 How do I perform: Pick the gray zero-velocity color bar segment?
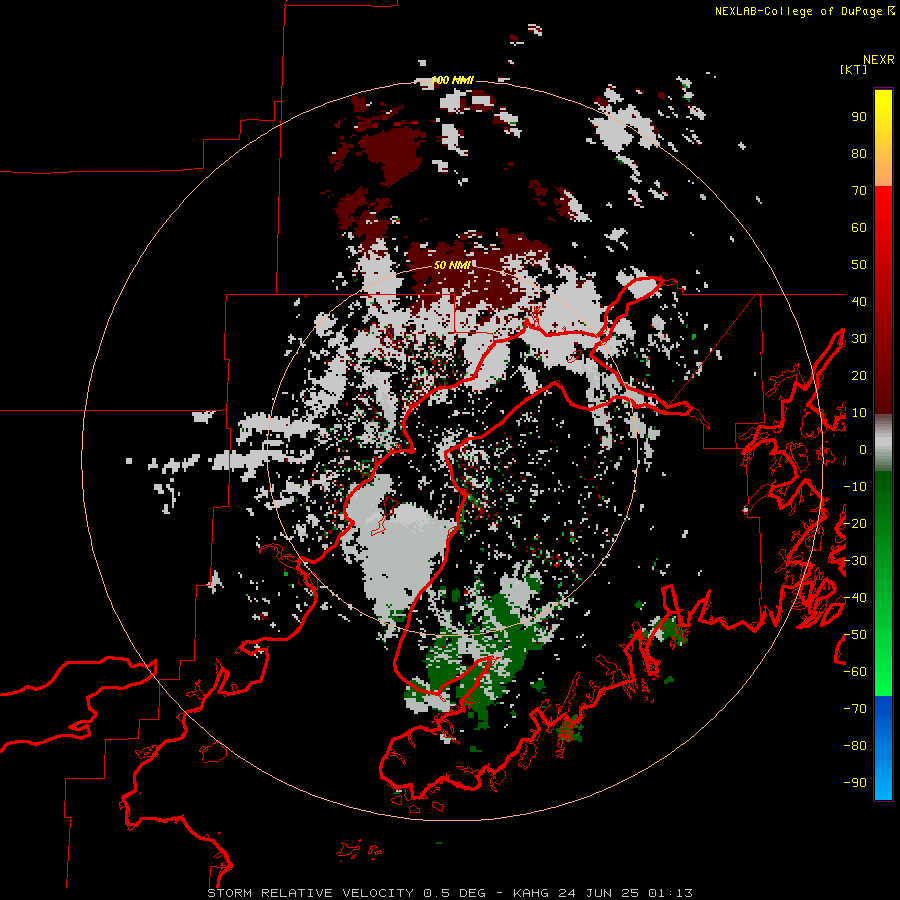click(x=883, y=443)
